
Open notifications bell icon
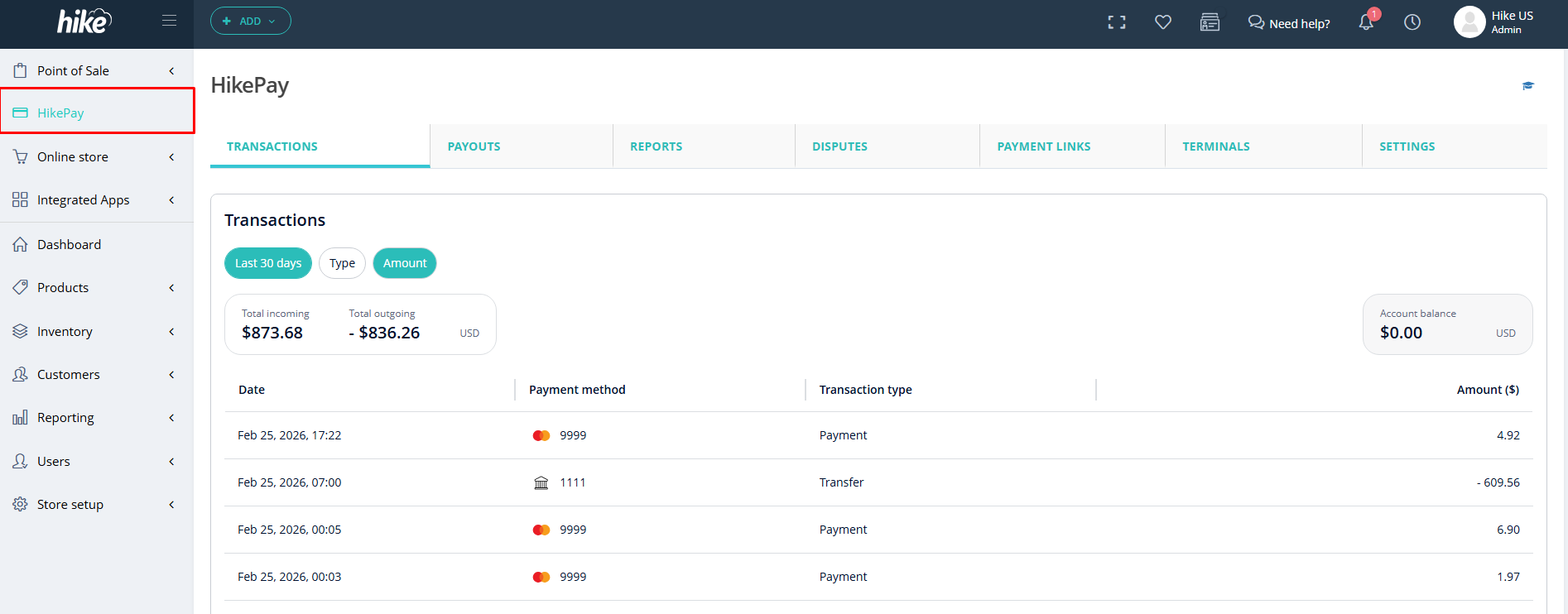click(1366, 22)
